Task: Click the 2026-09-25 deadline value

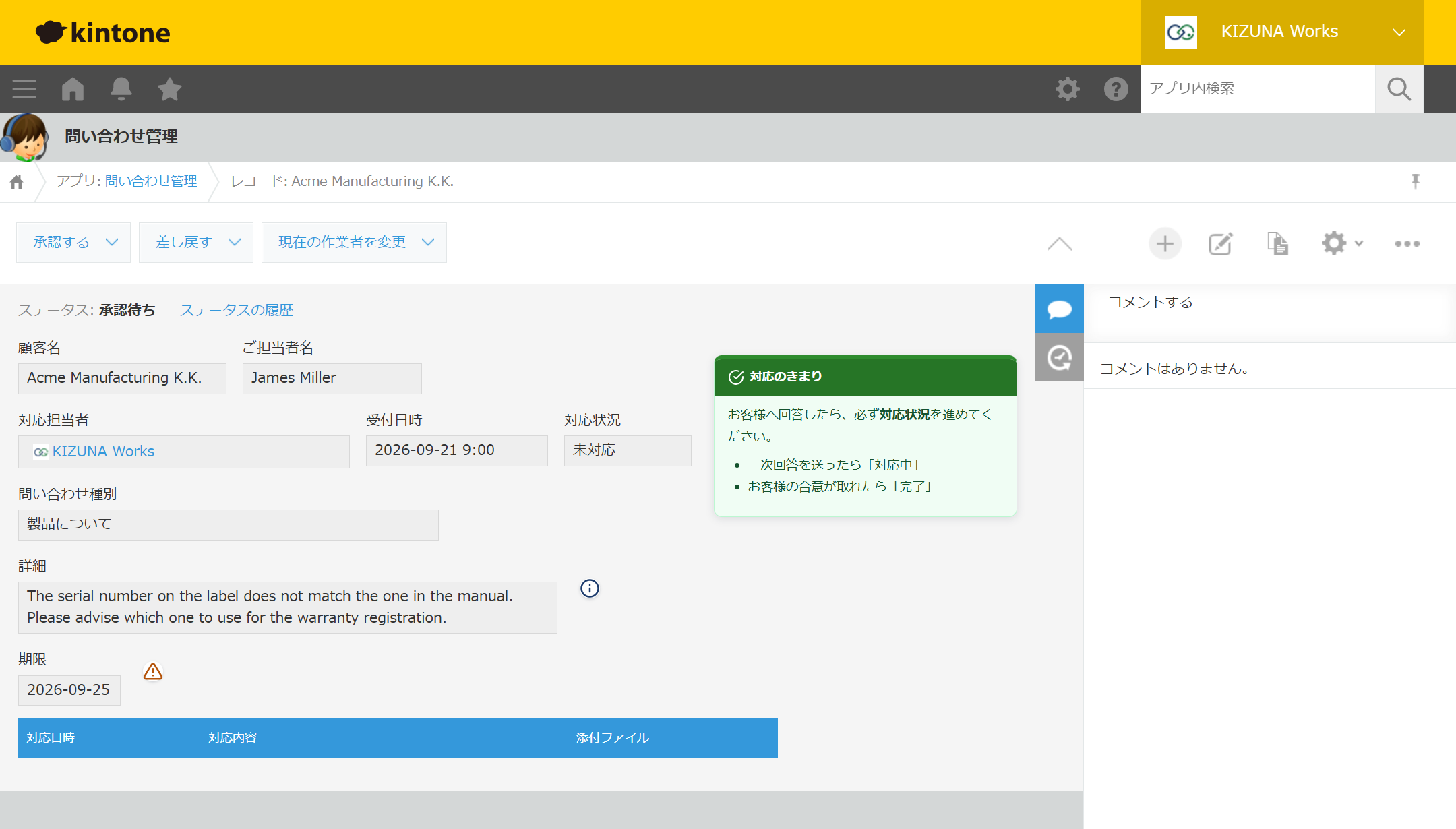Action: point(69,690)
